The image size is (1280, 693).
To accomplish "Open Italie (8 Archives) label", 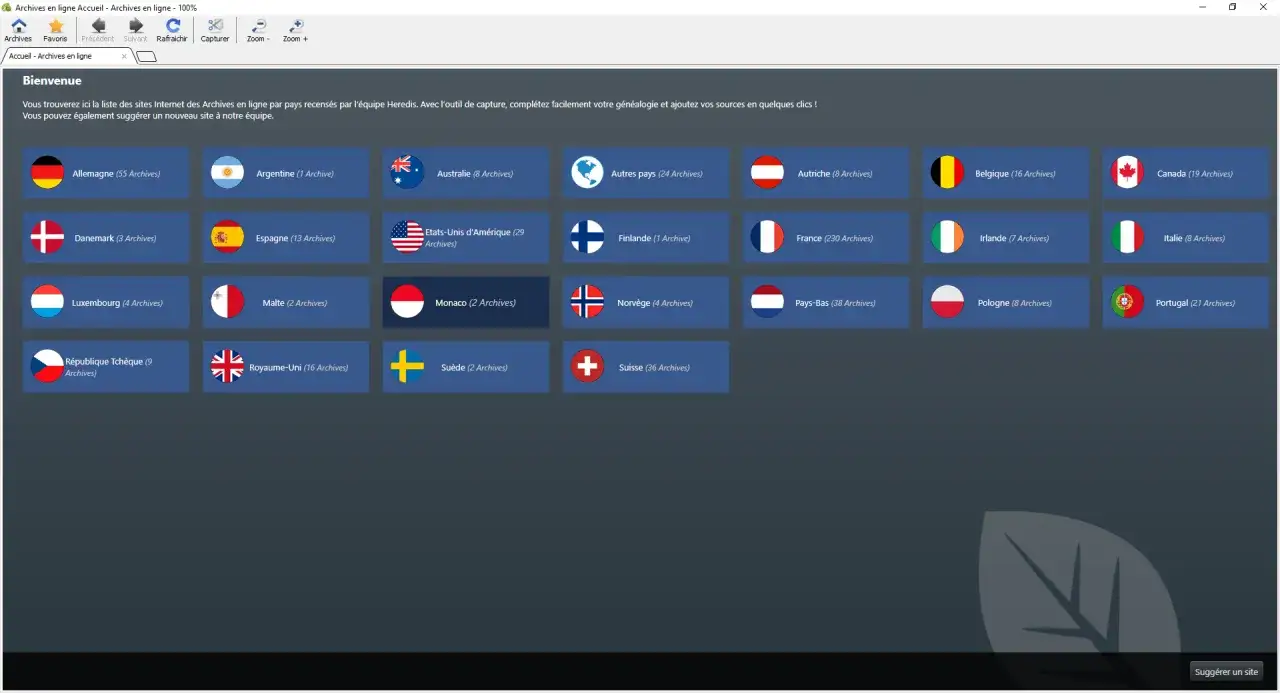I will 1194,239.
